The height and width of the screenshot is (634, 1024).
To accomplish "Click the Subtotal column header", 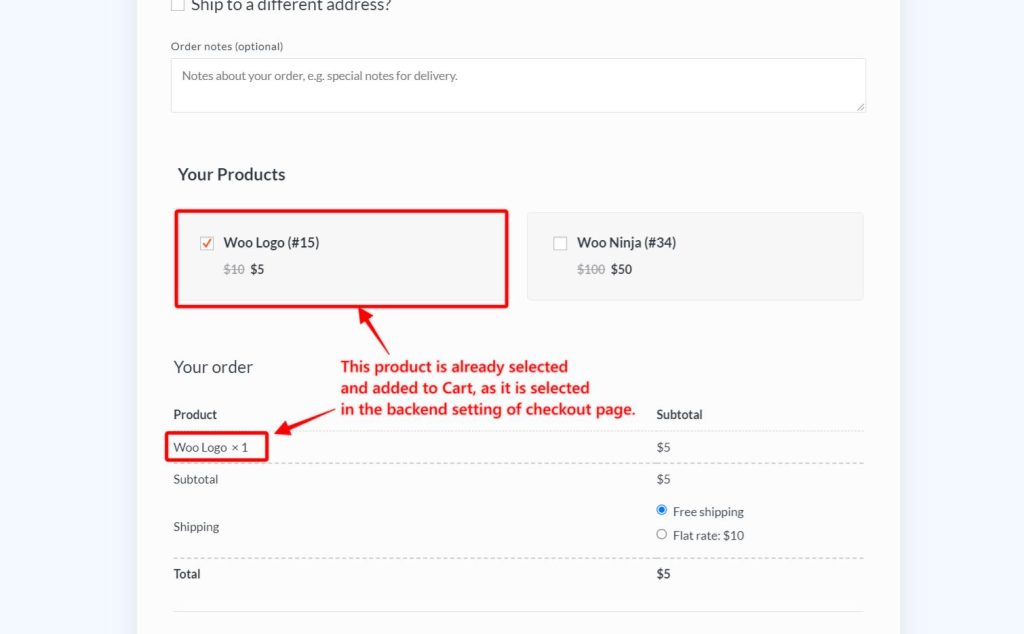I will [x=680, y=414].
